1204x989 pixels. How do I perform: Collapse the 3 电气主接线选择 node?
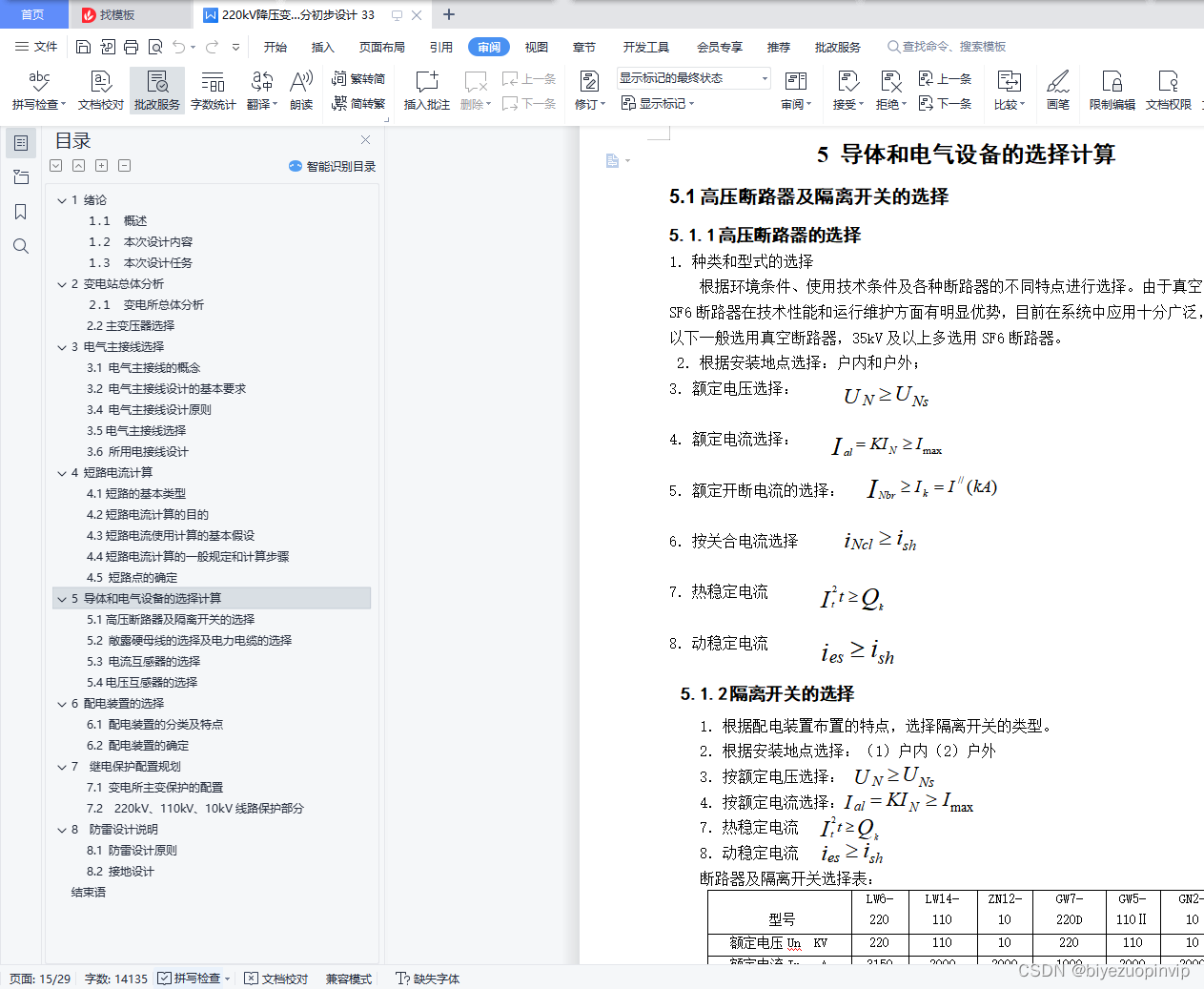[62, 347]
